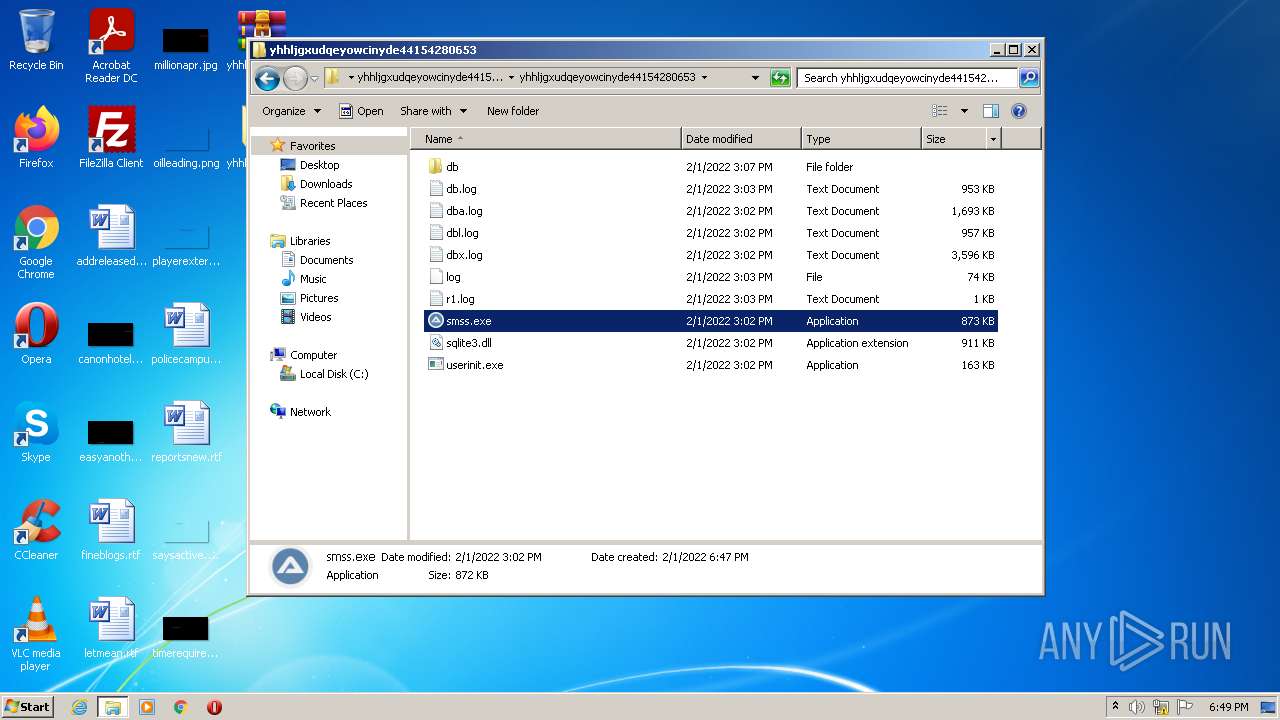
Task: Launch Google Chrome desktop shortcut
Action: point(36,243)
